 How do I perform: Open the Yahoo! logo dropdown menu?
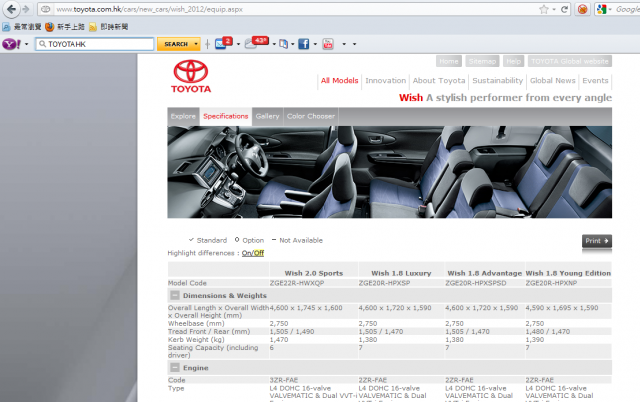(x=27, y=44)
